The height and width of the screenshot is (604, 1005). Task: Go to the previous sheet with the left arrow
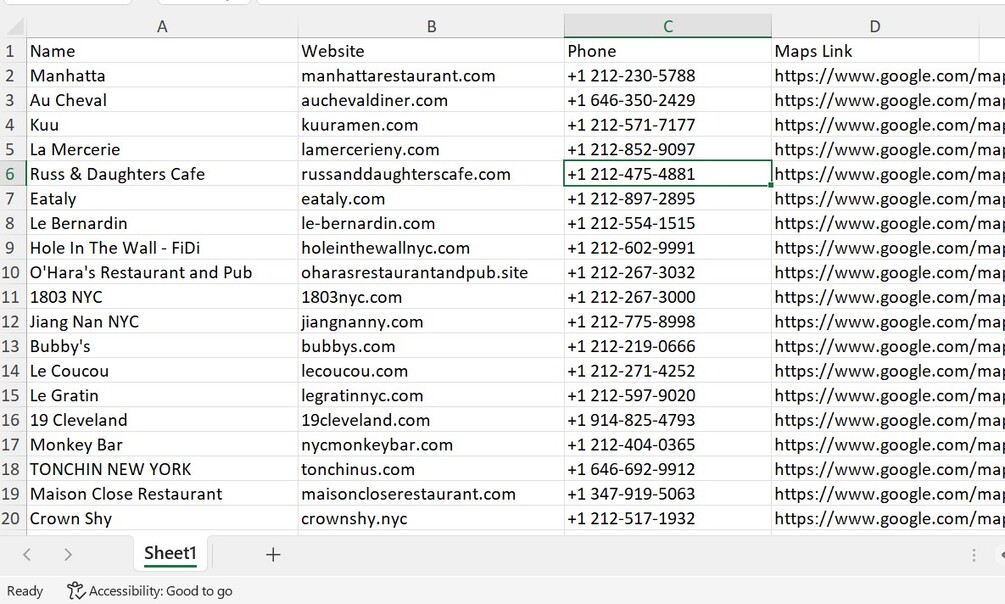point(27,555)
